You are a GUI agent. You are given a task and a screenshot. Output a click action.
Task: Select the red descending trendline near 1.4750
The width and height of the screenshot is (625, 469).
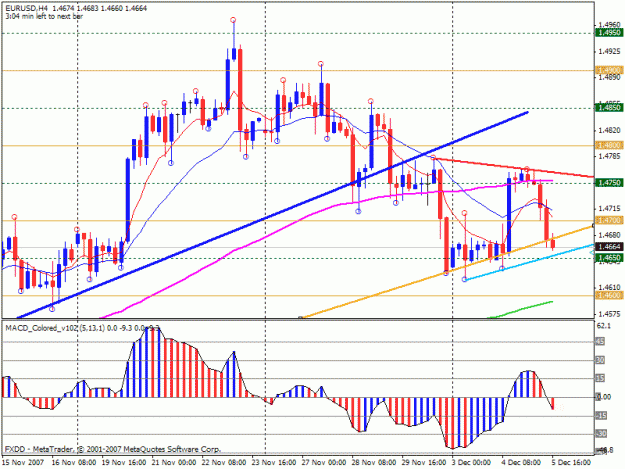514,168
